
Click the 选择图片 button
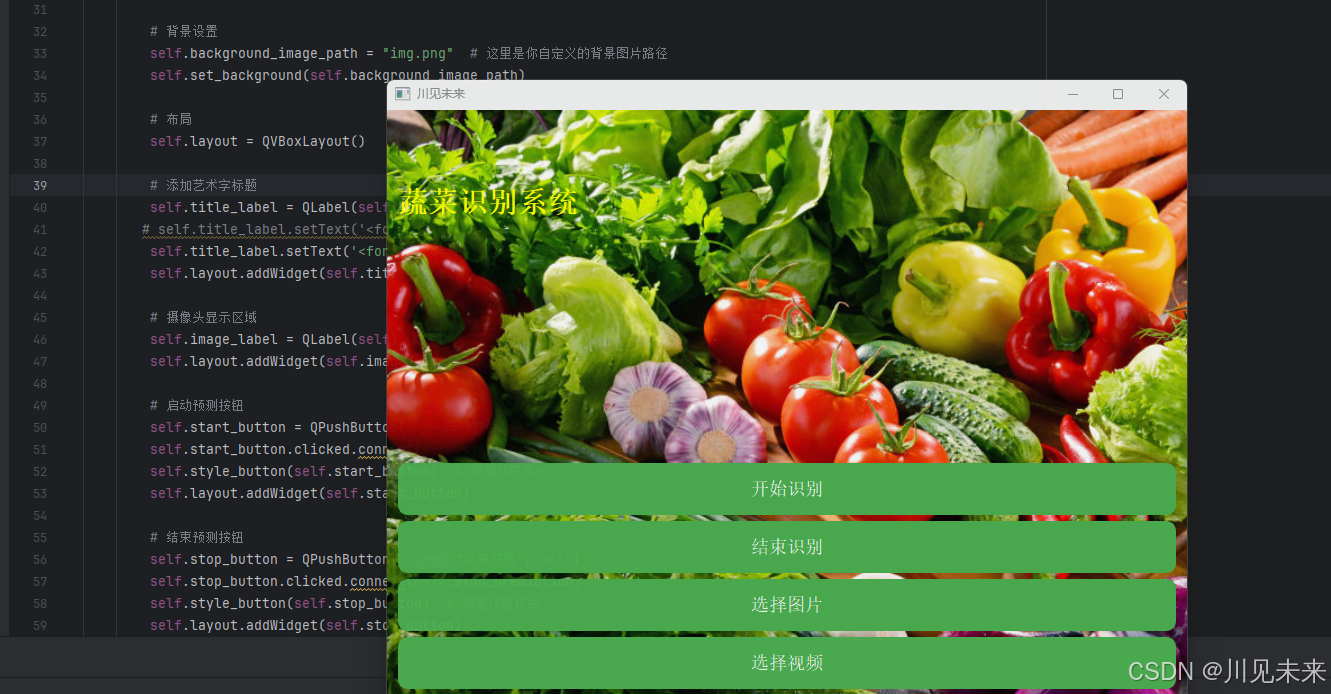(786, 605)
